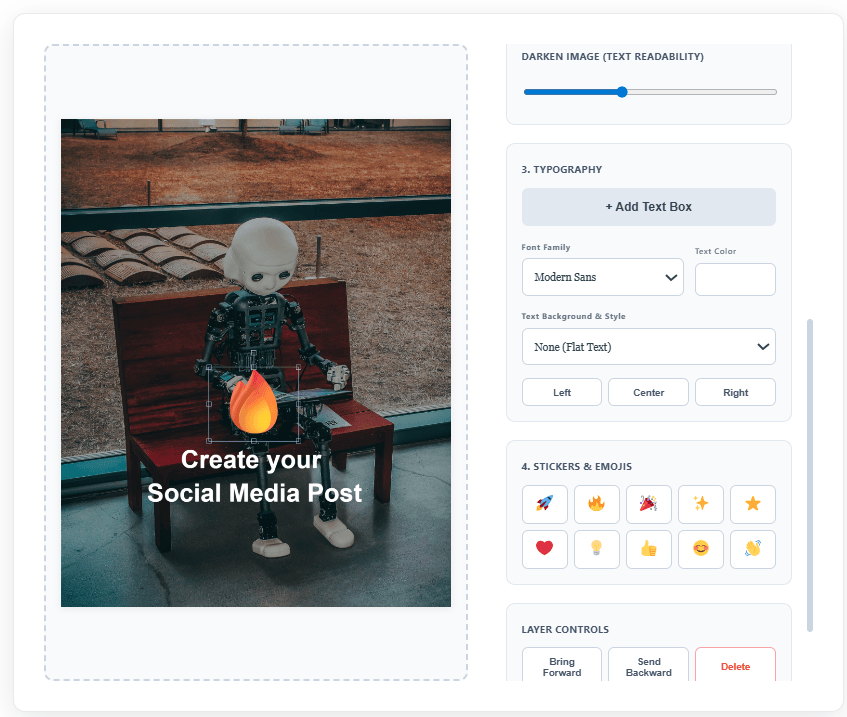Adjust the Darken Image slider handle
This screenshot has width=847, height=717.
622,92
